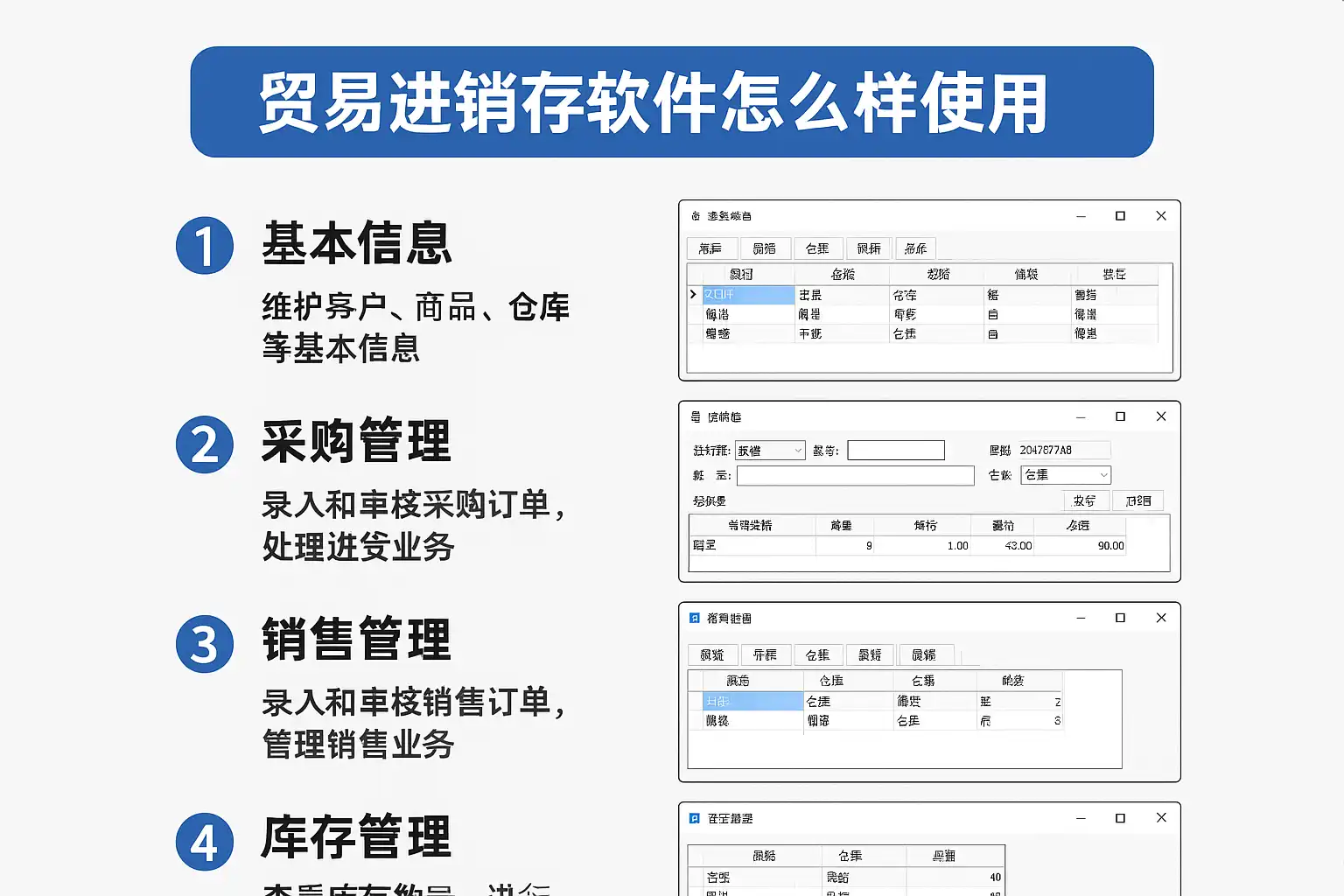This screenshot has height=896, width=1344.
Task: Click the field showing 2047677A8
Action: 1064,450
